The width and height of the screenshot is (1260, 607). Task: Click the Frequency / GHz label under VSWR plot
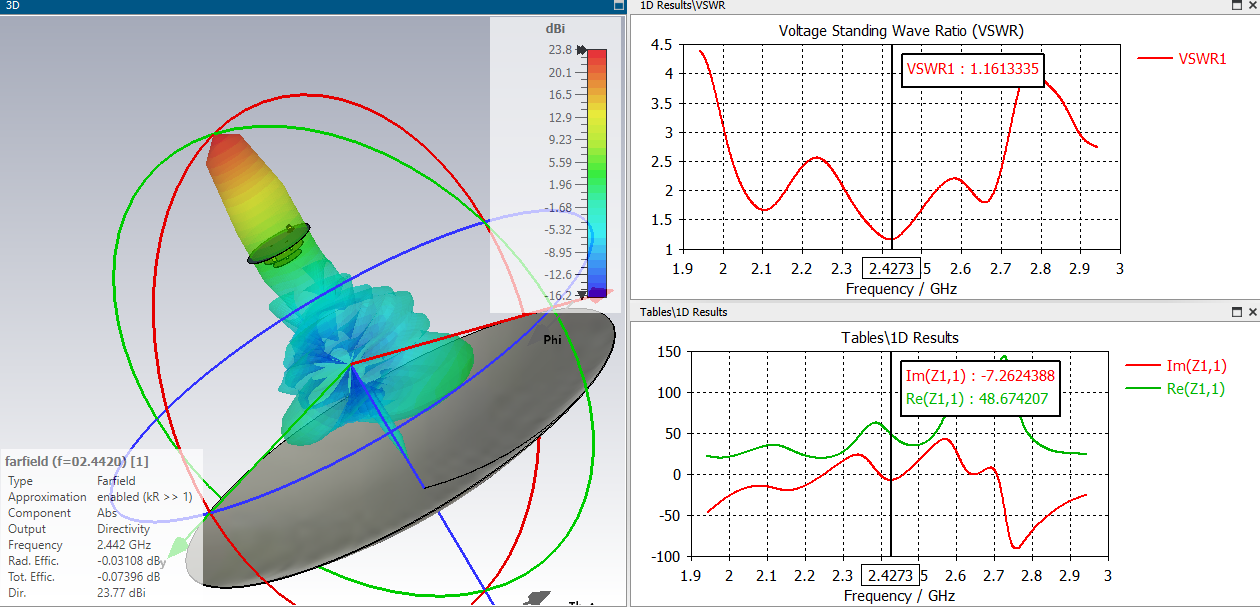(x=901, y=289)
